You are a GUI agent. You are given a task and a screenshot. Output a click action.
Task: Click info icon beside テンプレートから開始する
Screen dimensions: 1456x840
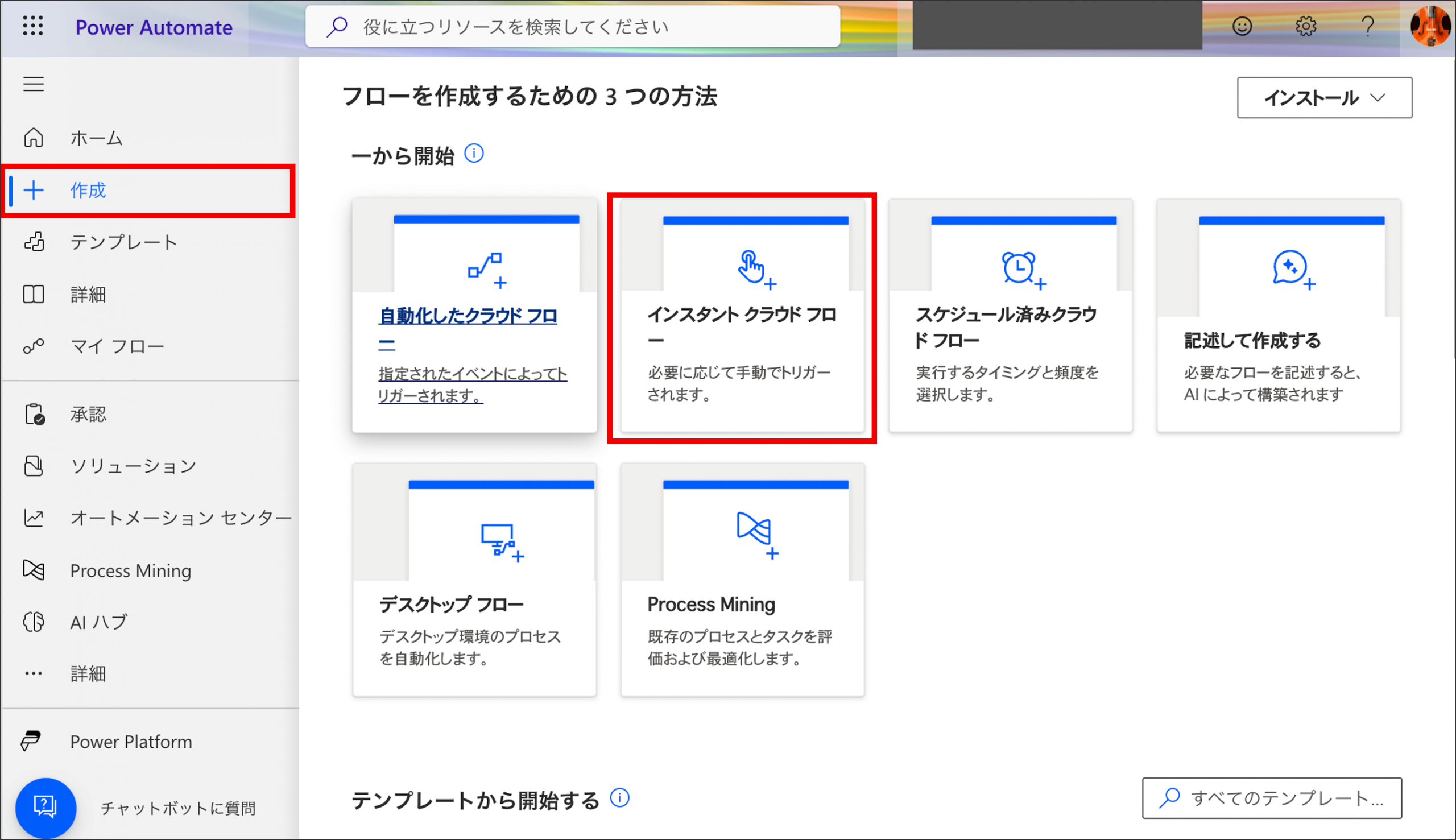coord(619,798)
